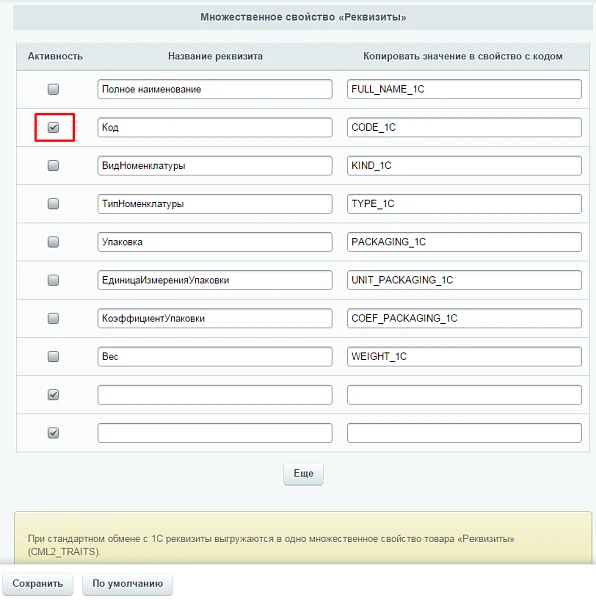The height and width of the screenshot is (600, 596).
Task: Focus the FULL_NAME_1C code field
Action: pyautogui.click(x=464, y=89)
